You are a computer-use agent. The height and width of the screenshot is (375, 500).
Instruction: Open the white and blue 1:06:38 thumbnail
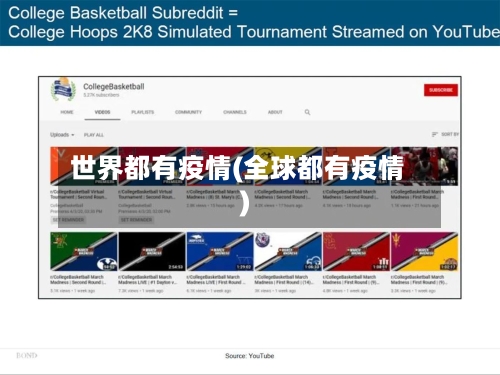(x=288, y=251)
